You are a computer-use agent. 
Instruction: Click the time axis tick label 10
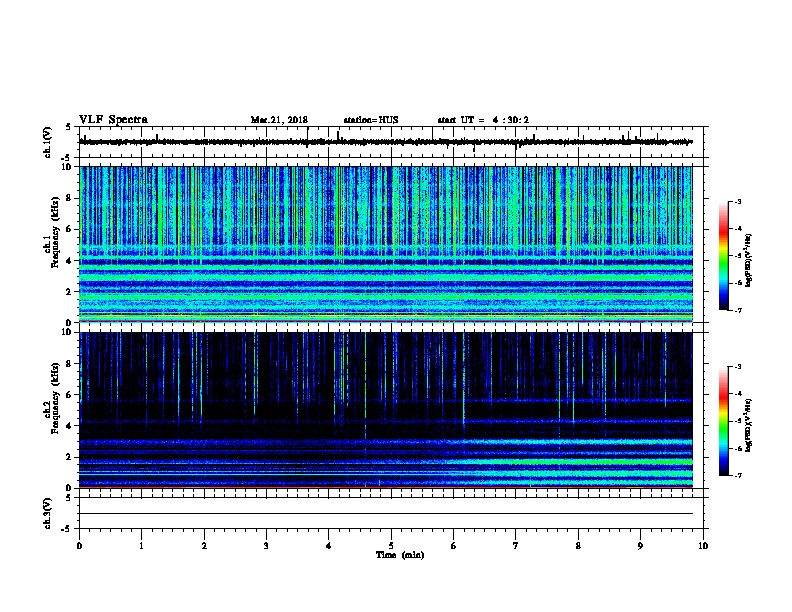point(703,546)
